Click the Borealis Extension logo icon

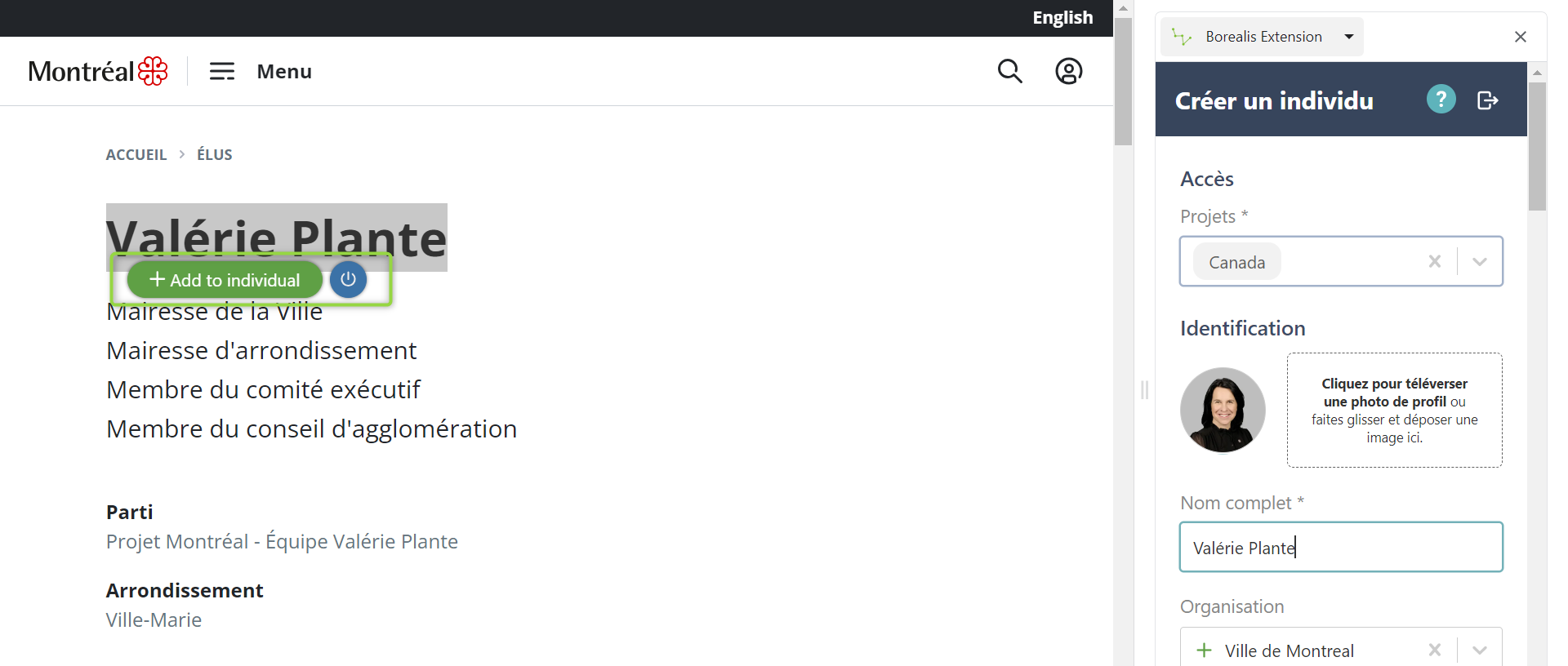click(x=1182, y=36)
